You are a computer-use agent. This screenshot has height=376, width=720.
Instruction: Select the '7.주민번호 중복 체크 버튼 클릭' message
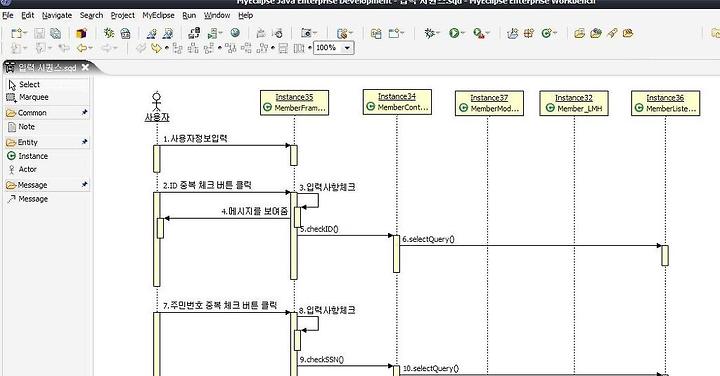tap(220, 305)
